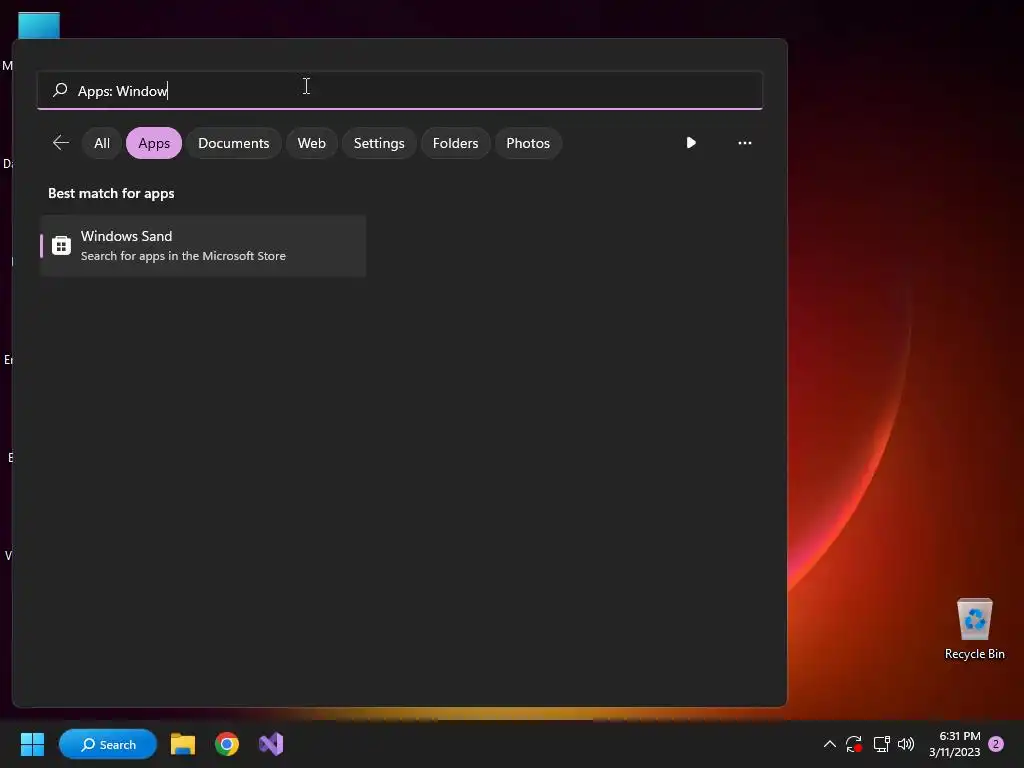The height and width of the screenshot is (768, 1024).
Task: Switch to the Folders filter tab
Action: point(455,143)
